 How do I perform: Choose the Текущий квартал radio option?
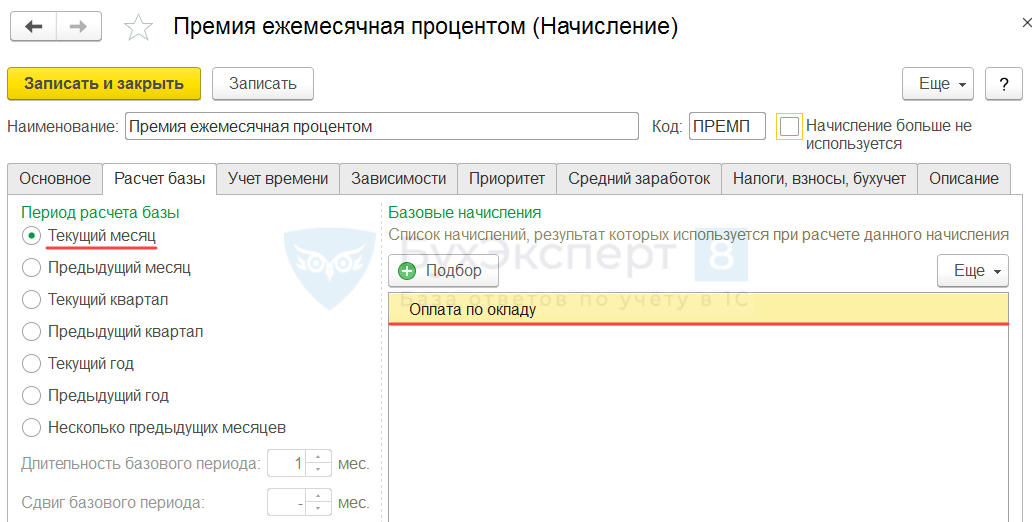(32, 300)
